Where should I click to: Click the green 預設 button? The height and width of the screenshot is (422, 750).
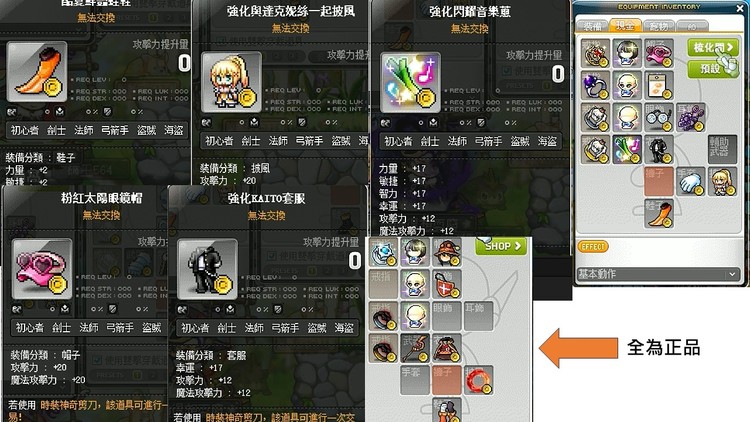click(x=713, y=69)
